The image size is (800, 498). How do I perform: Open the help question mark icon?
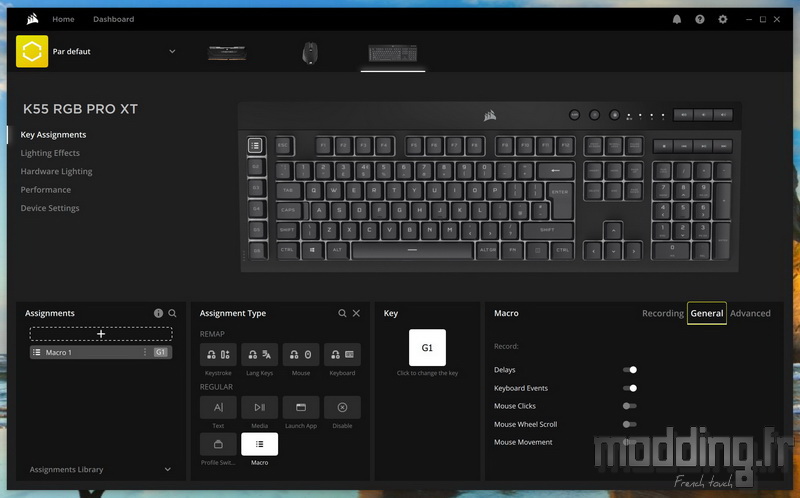tap(699, 19)
